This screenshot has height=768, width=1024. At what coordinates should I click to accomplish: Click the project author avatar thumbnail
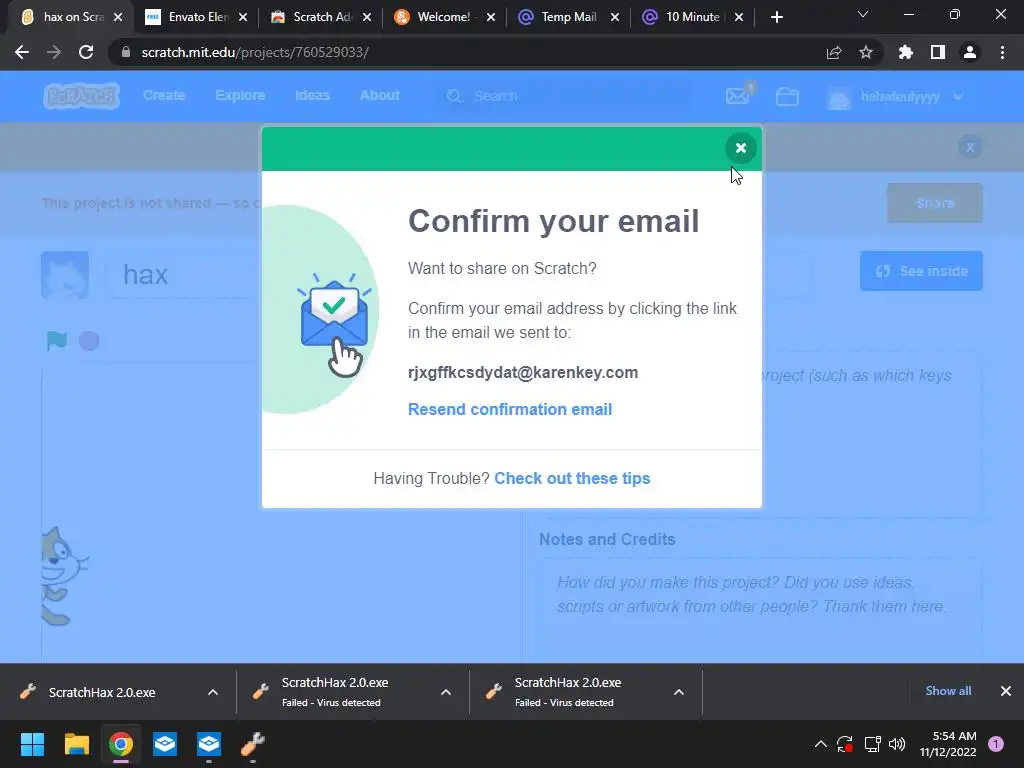65,275
